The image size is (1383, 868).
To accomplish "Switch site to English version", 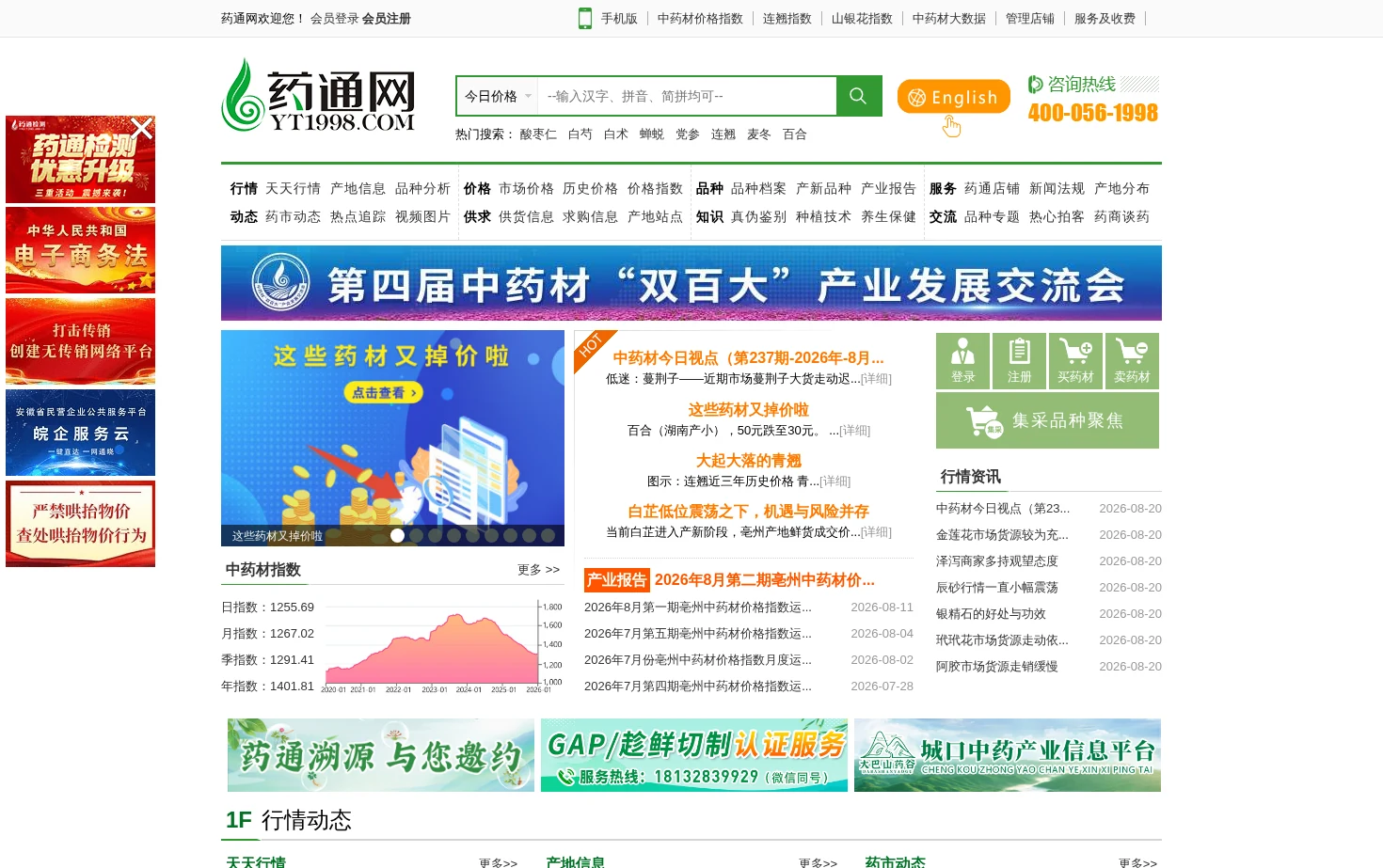I will (953, 97).
